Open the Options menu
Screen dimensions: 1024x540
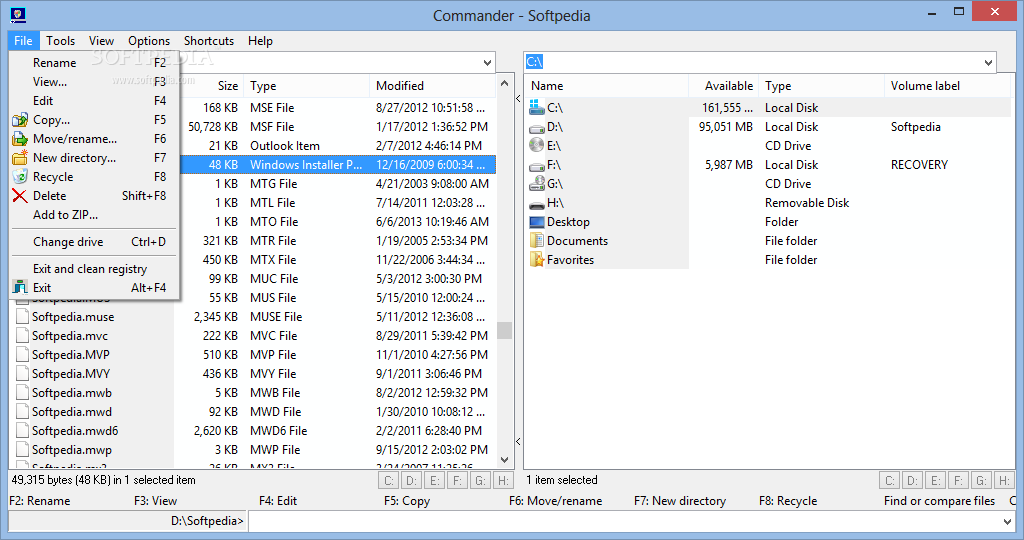[x=149, y=40]
